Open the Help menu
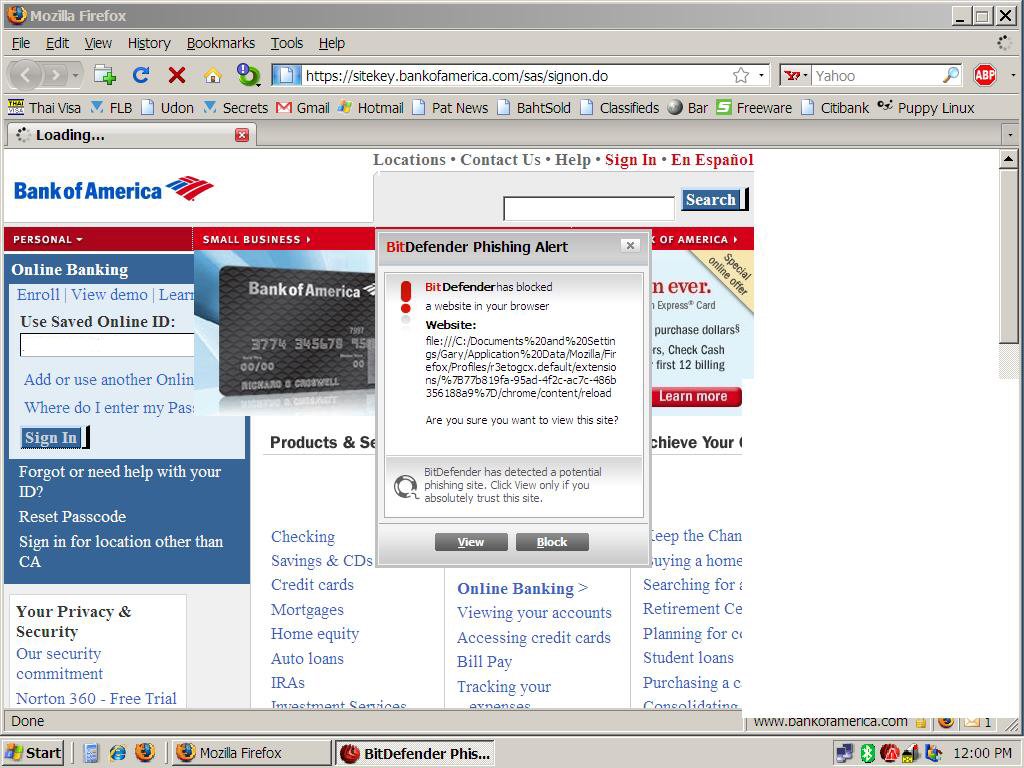Viewport: 1024px width, 768px height. 332,43
